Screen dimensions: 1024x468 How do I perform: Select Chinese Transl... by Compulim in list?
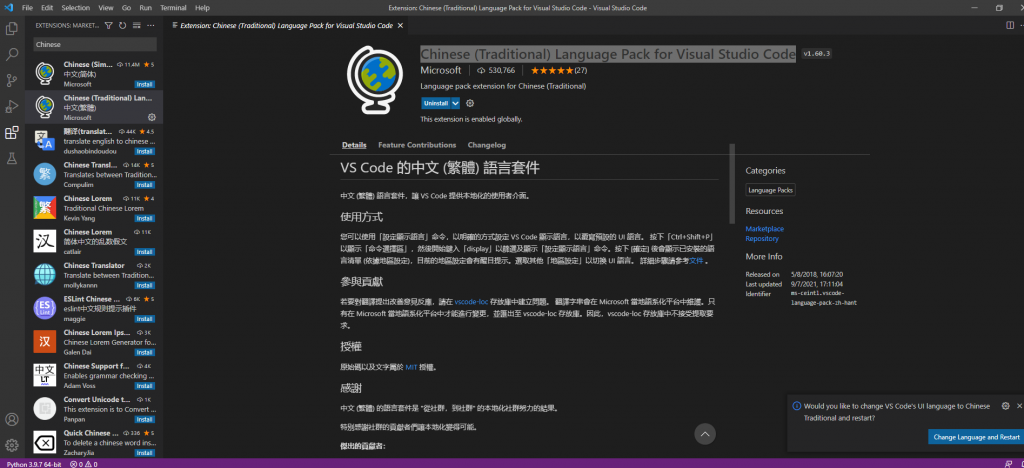(x=94, y=174)
